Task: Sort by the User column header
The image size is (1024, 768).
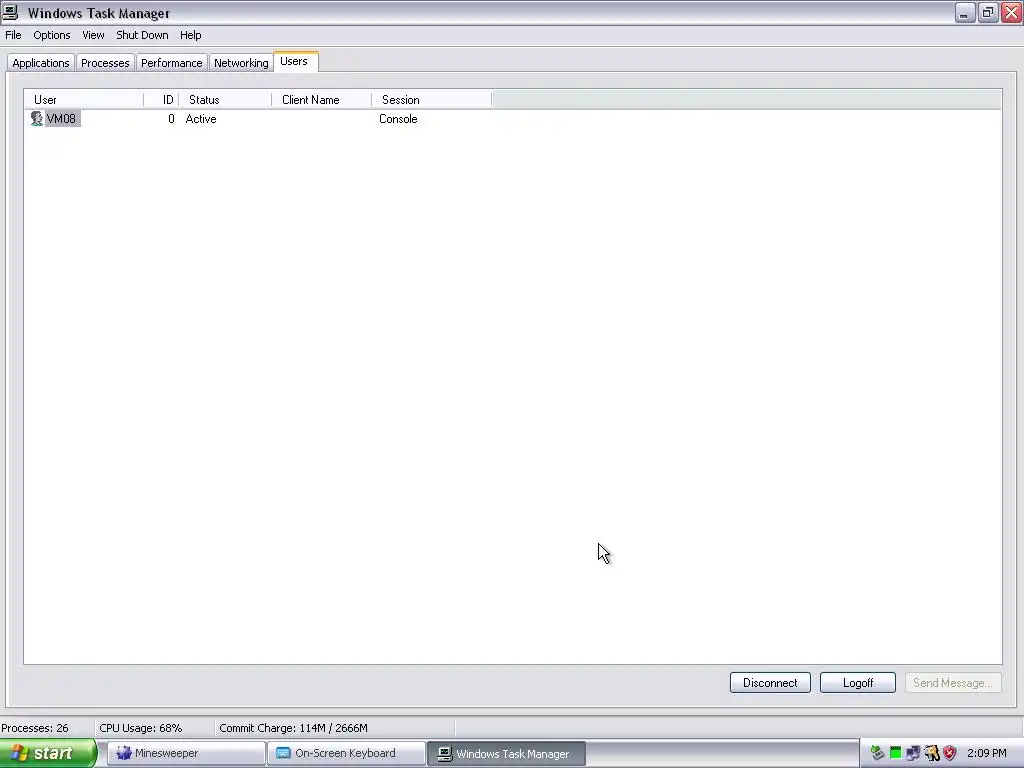Action: (84, 100)
